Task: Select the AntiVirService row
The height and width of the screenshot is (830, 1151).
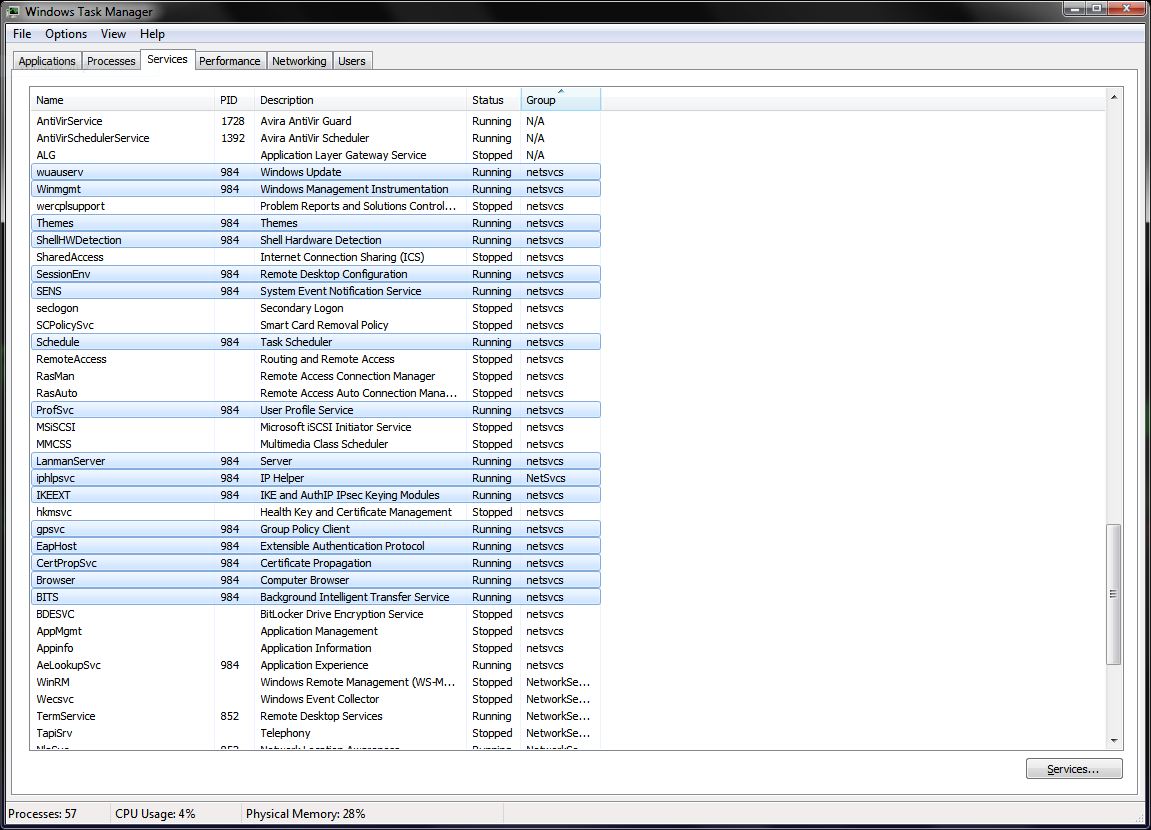Action: (316, 121)
